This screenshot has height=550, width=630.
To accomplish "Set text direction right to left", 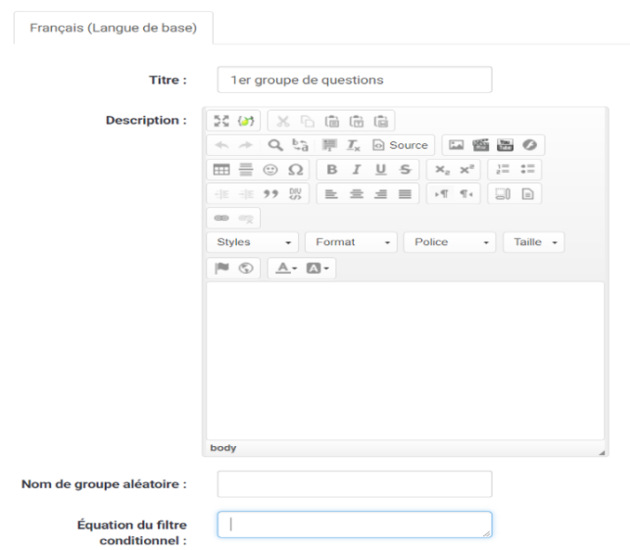I will pyautogui.click(x=466, y=194).
